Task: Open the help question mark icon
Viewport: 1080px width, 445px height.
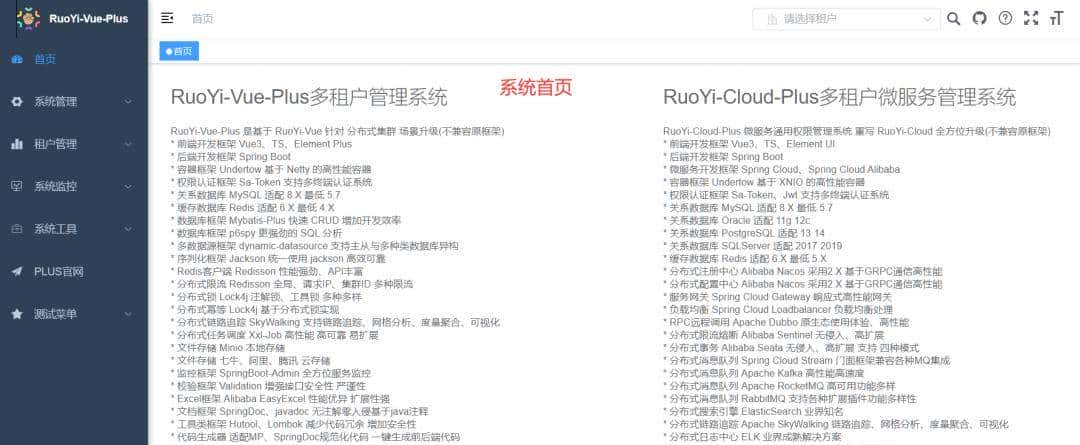Action: (x=1006, y=19)
